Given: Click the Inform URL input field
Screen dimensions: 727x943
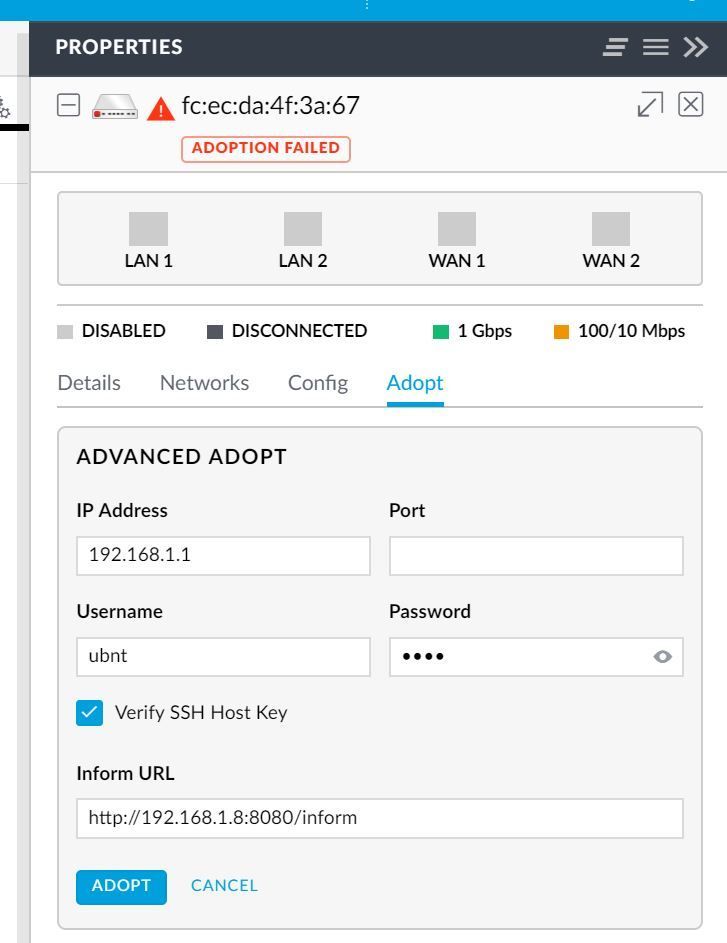Looking at the screenshot, I should click(380, 818).
